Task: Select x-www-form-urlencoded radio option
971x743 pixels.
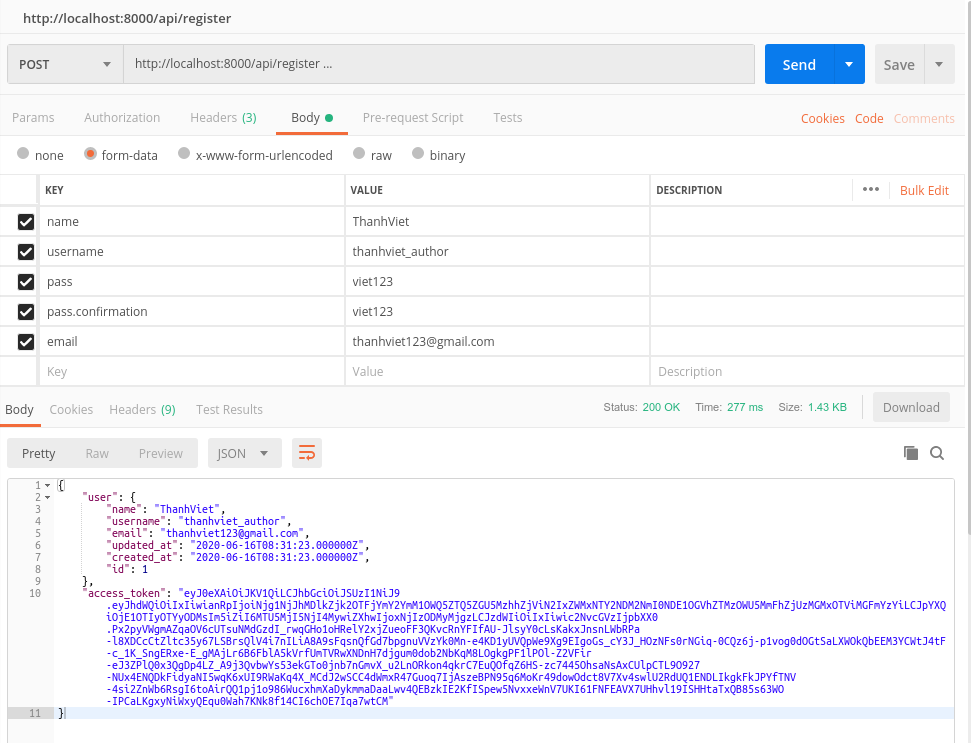Action: click(184, 155)
